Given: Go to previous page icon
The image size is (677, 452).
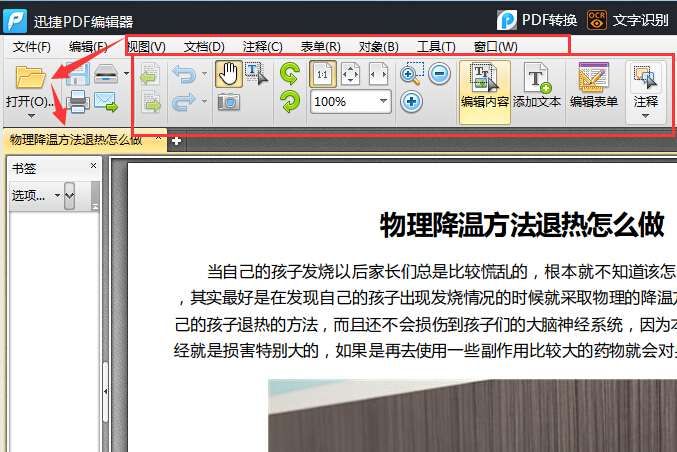Looking at the screenshot, I should tap(150, 74).
